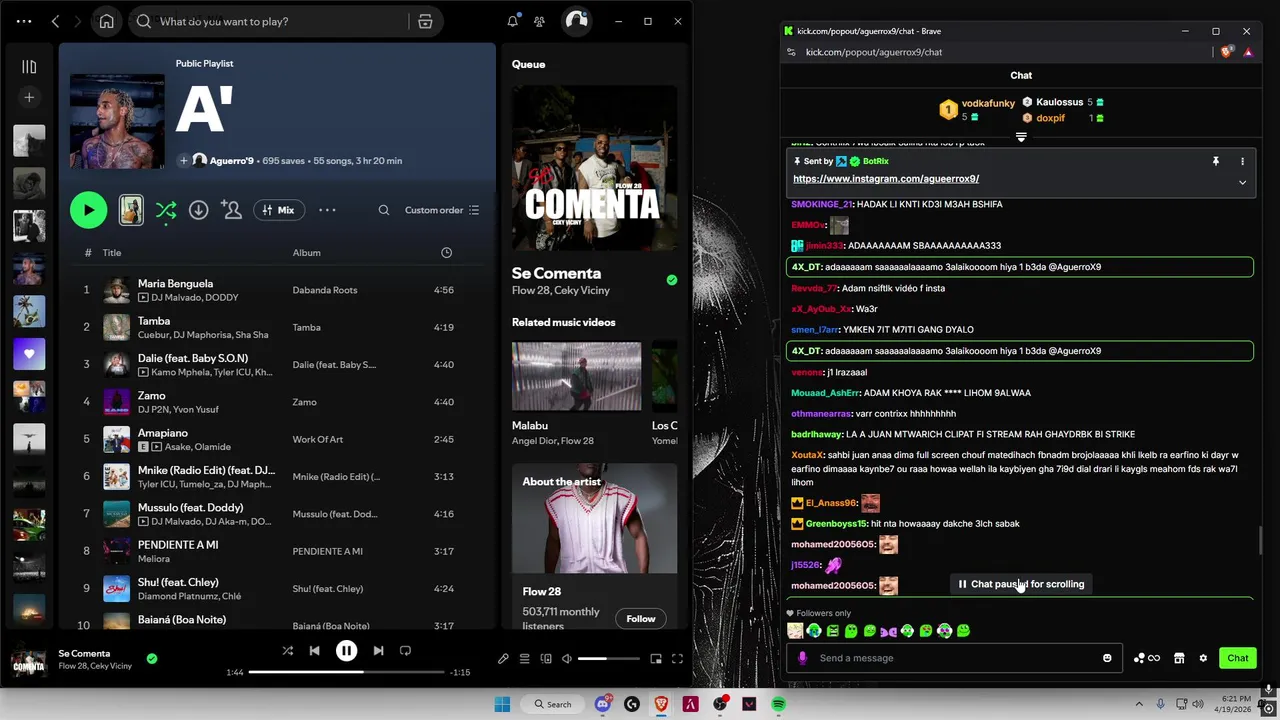Screen dimensions: 1280x720
Task: Click the Mix button
Action: tap(279, 210)
